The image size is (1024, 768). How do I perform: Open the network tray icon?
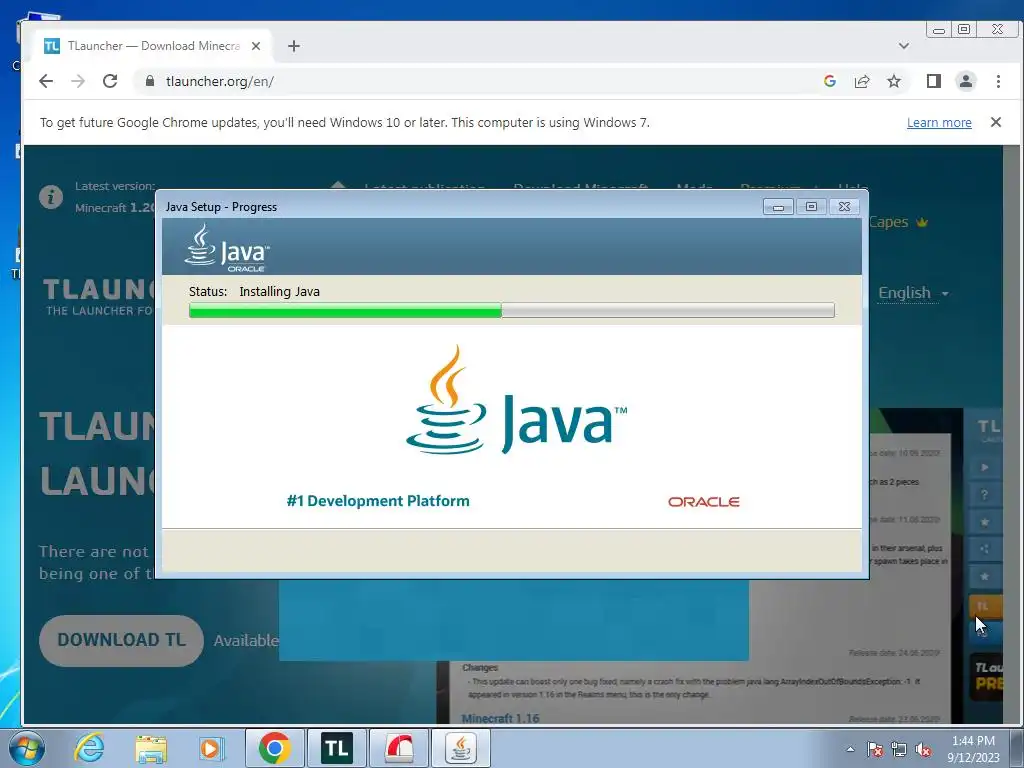899,749
